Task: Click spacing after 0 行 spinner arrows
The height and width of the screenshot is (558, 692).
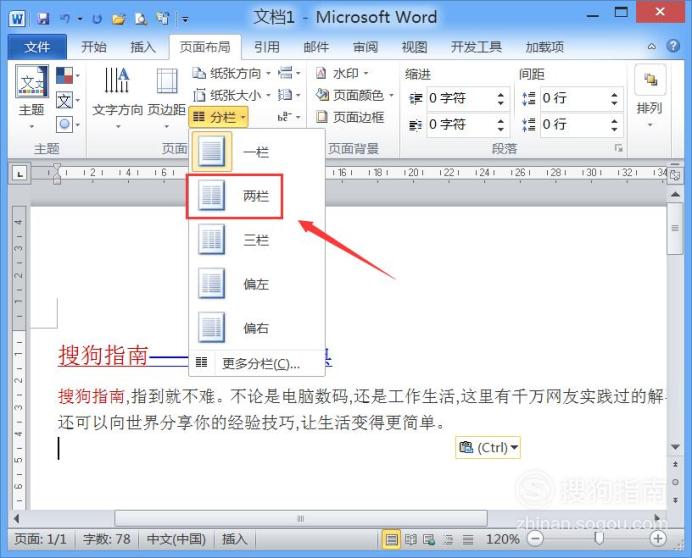Action: pyautogui.click(x=614, y=124)
